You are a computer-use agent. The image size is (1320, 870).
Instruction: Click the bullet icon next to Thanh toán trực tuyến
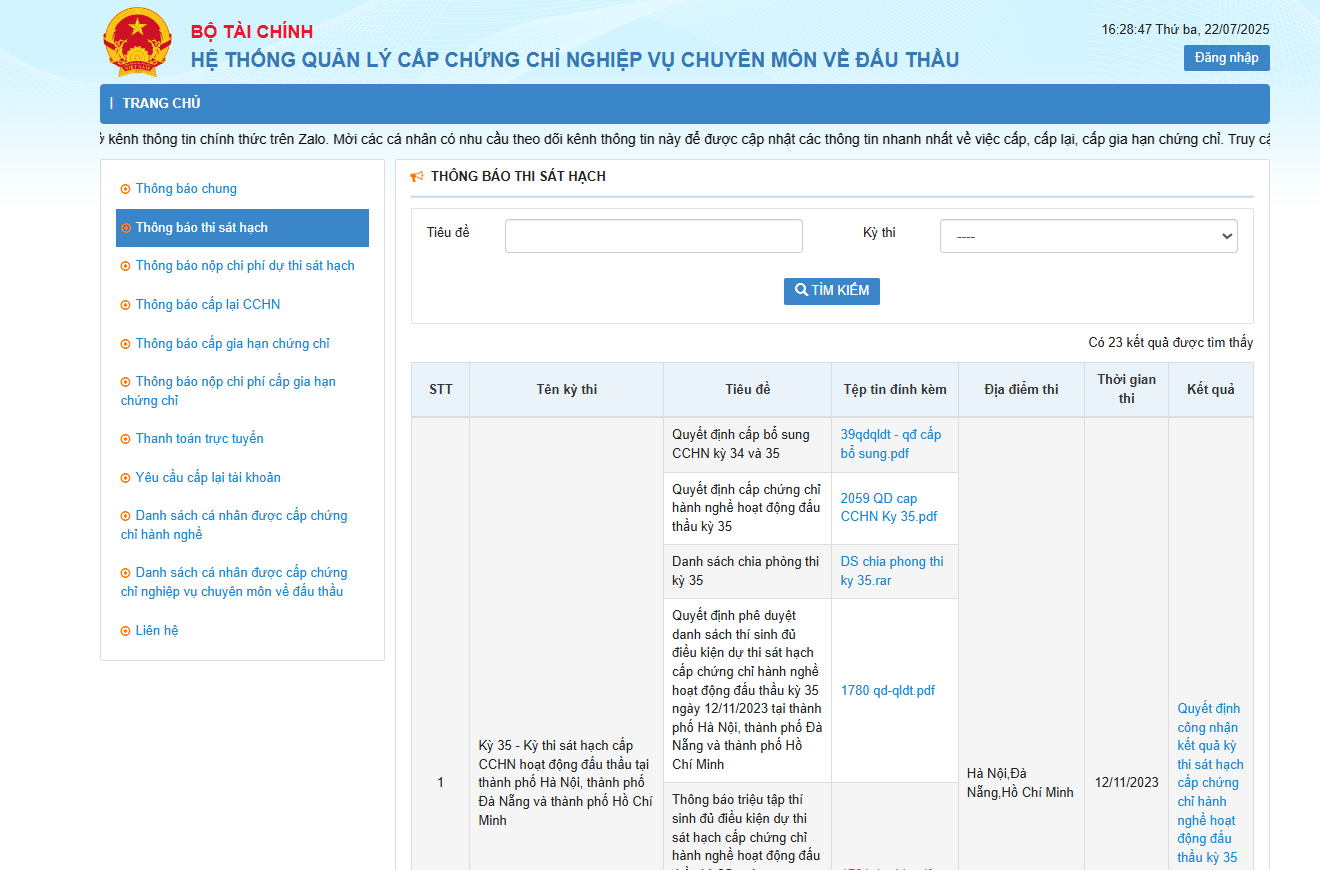point(125,439)
